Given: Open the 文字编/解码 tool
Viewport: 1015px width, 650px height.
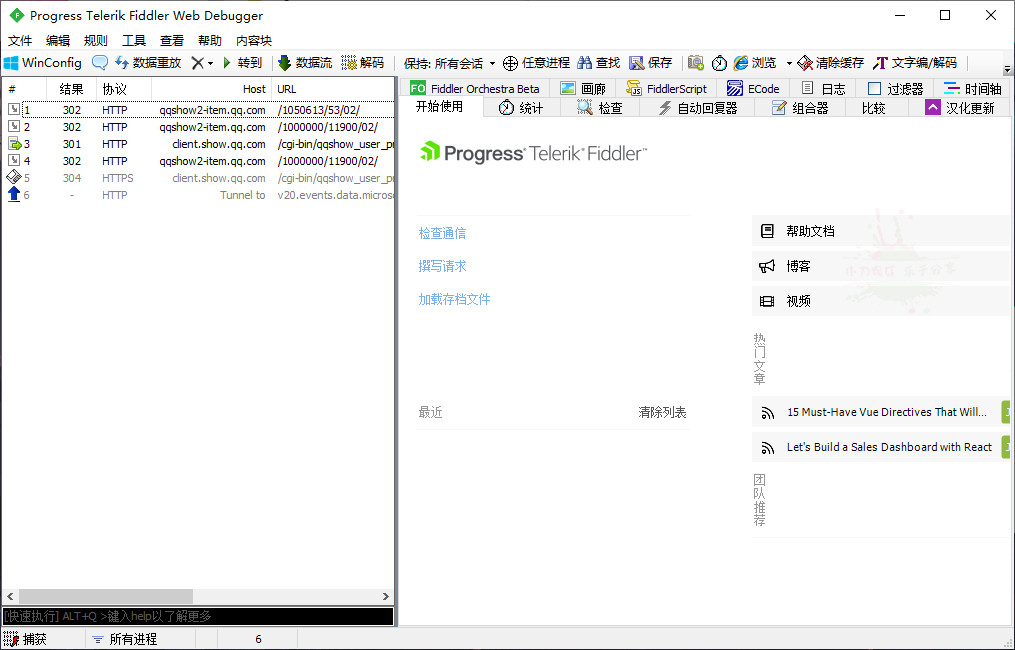Looking at the screenshot, I should click(x=915, y=63).
